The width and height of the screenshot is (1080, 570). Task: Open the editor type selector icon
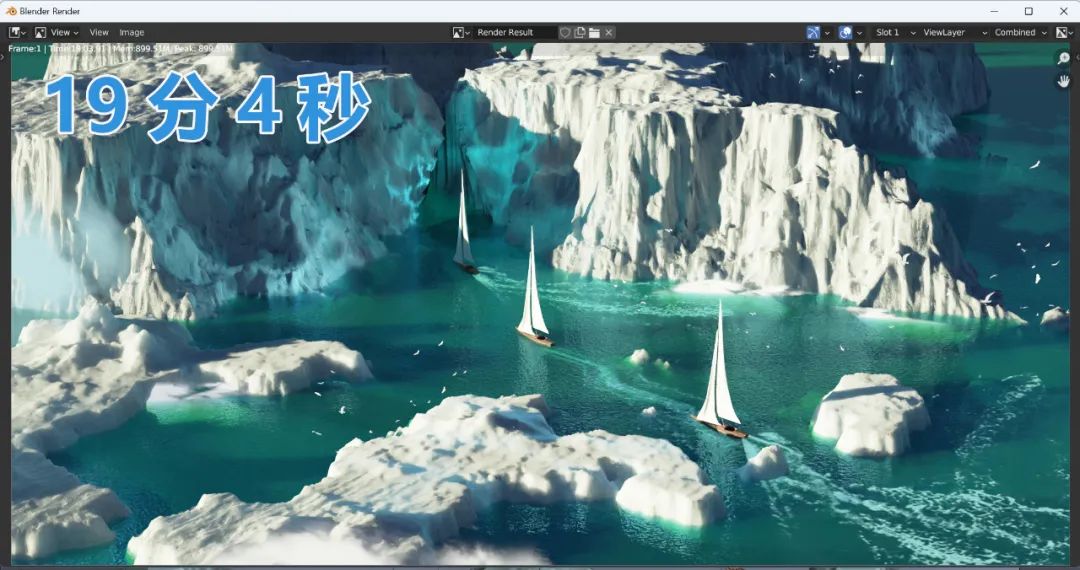pyautogui.click(x=17, y=32)
